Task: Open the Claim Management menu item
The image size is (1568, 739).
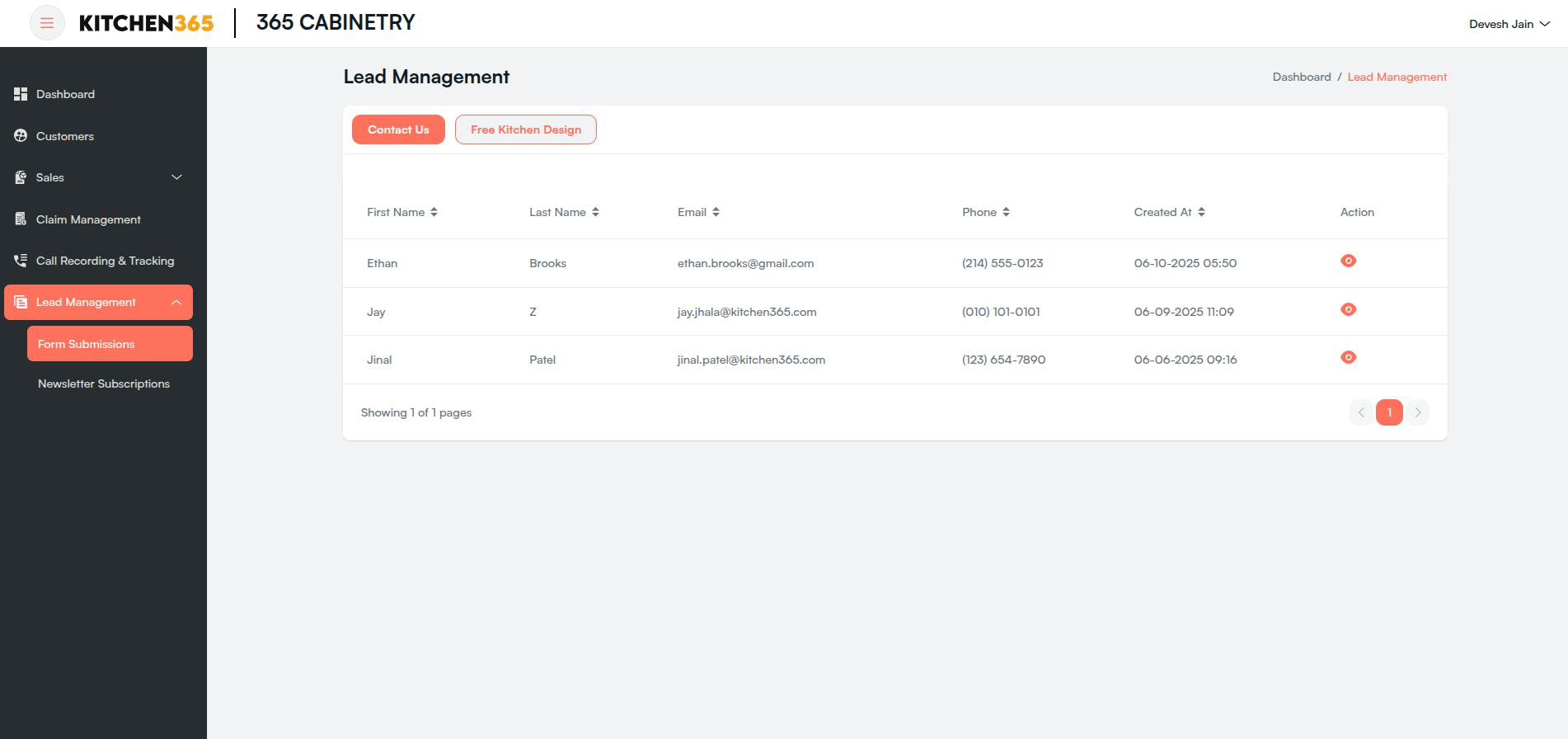Action: (98, 219)
